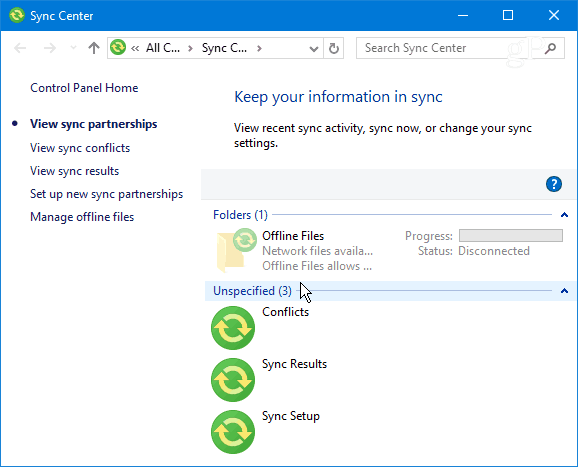Click the Offline Files progress bar
The height and width of the screenshot is (467, 578).
(x=511, y=236)
